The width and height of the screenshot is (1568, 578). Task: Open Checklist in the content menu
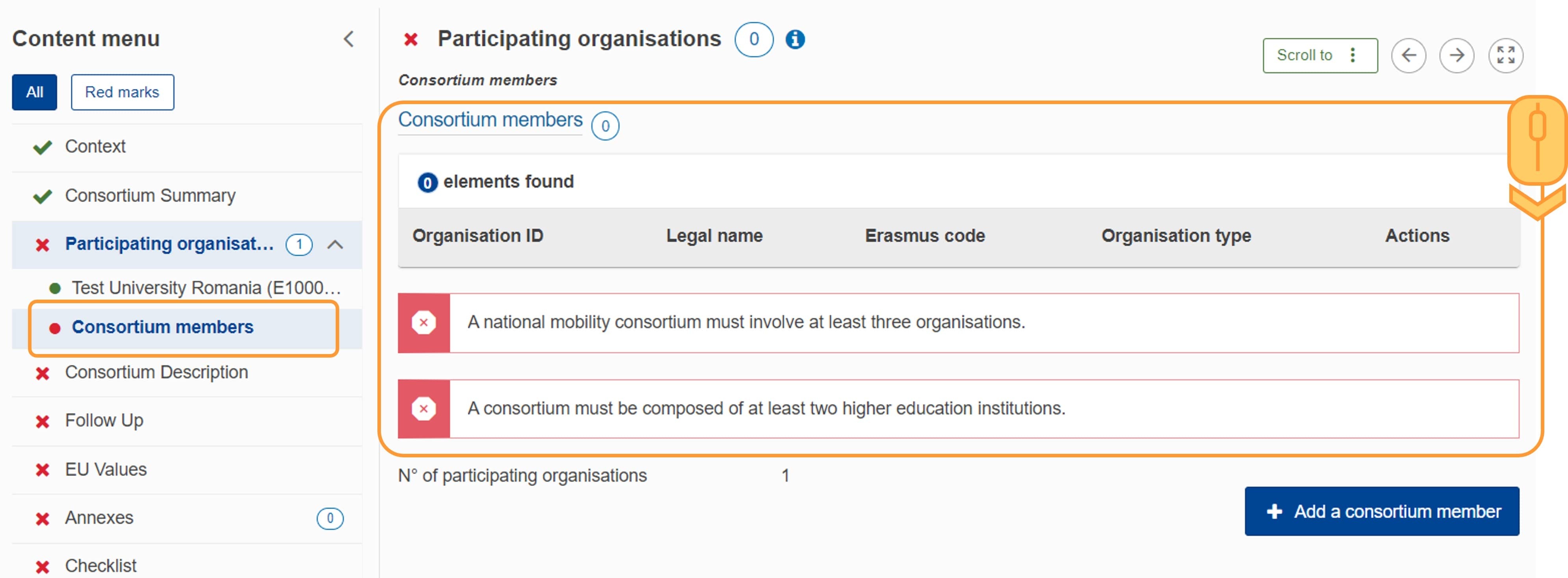point(101,566)
